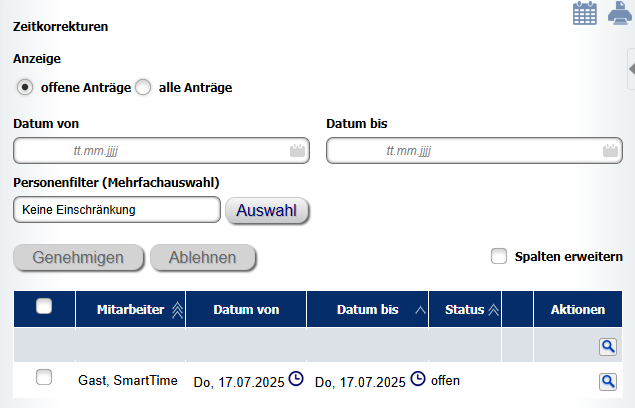The image size is (635, 408).
Task: Sort table by Mitarbeiter column arrows
Action: click(177, 310)
